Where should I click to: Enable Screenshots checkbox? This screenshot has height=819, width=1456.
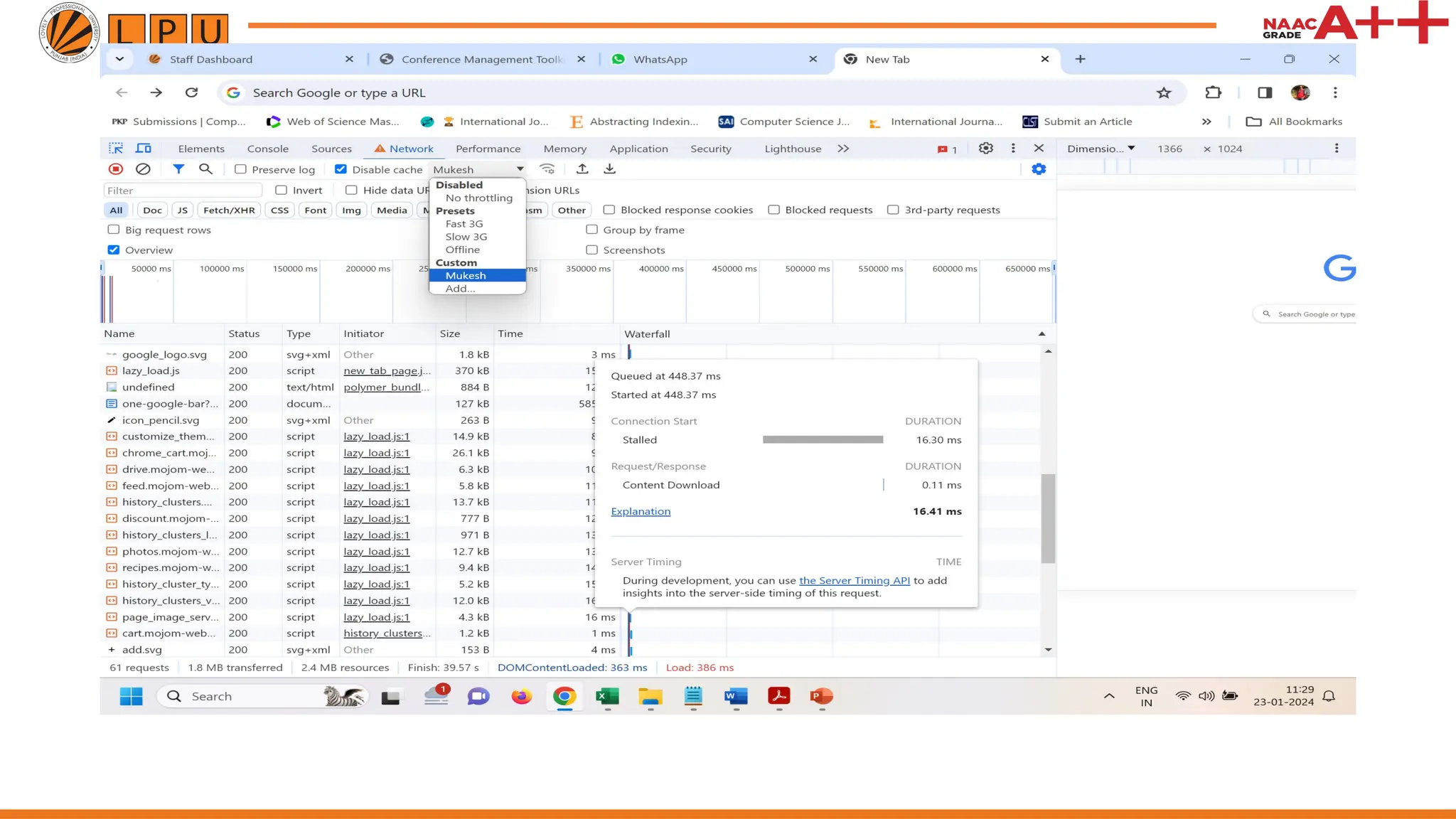[x=591, y=250]
